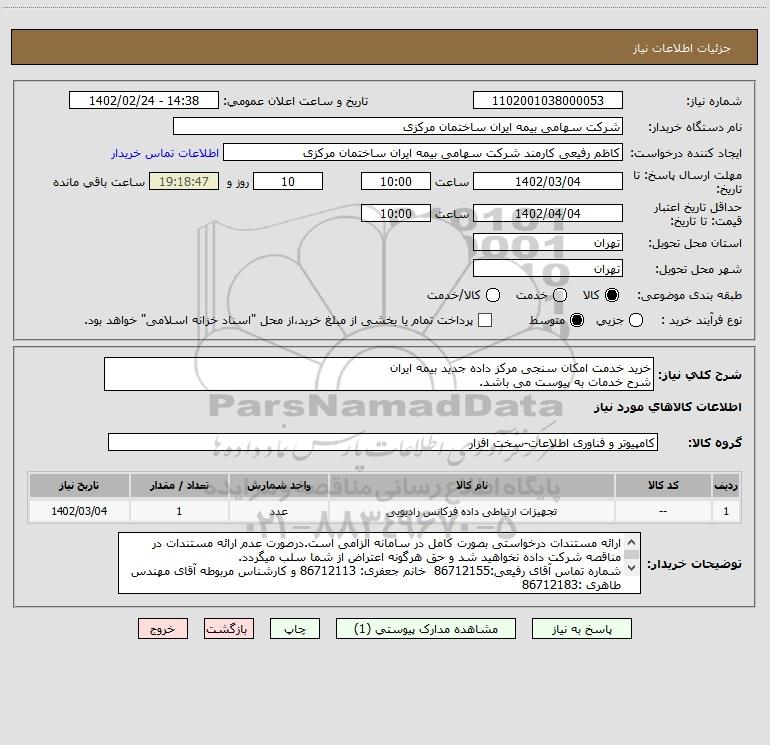Click the نام کالا column header

click(471, 485)
